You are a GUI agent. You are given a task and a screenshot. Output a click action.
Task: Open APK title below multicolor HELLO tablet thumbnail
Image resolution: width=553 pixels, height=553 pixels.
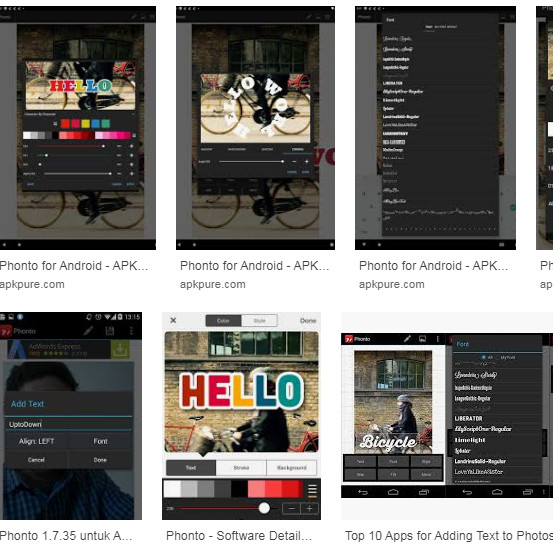[x=74, y=266]
